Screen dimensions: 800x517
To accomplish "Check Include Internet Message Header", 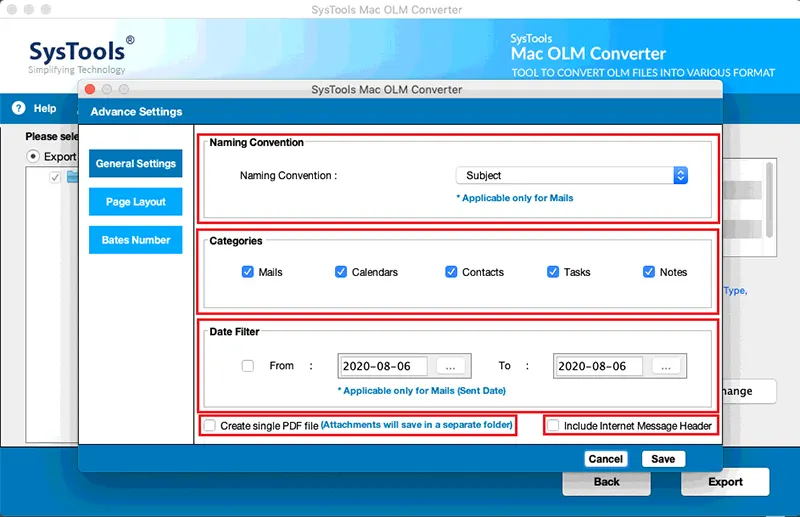I will pos(553,426).
